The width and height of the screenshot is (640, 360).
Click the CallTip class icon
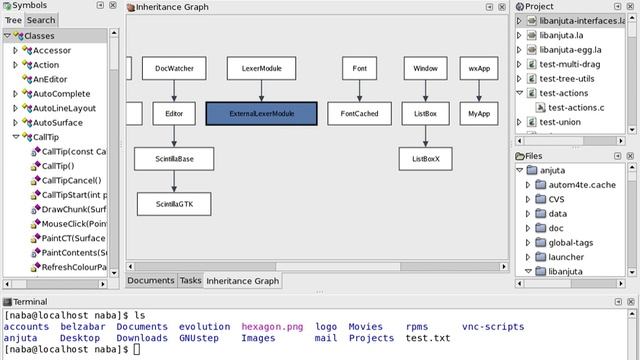click(x=27, y=137)
